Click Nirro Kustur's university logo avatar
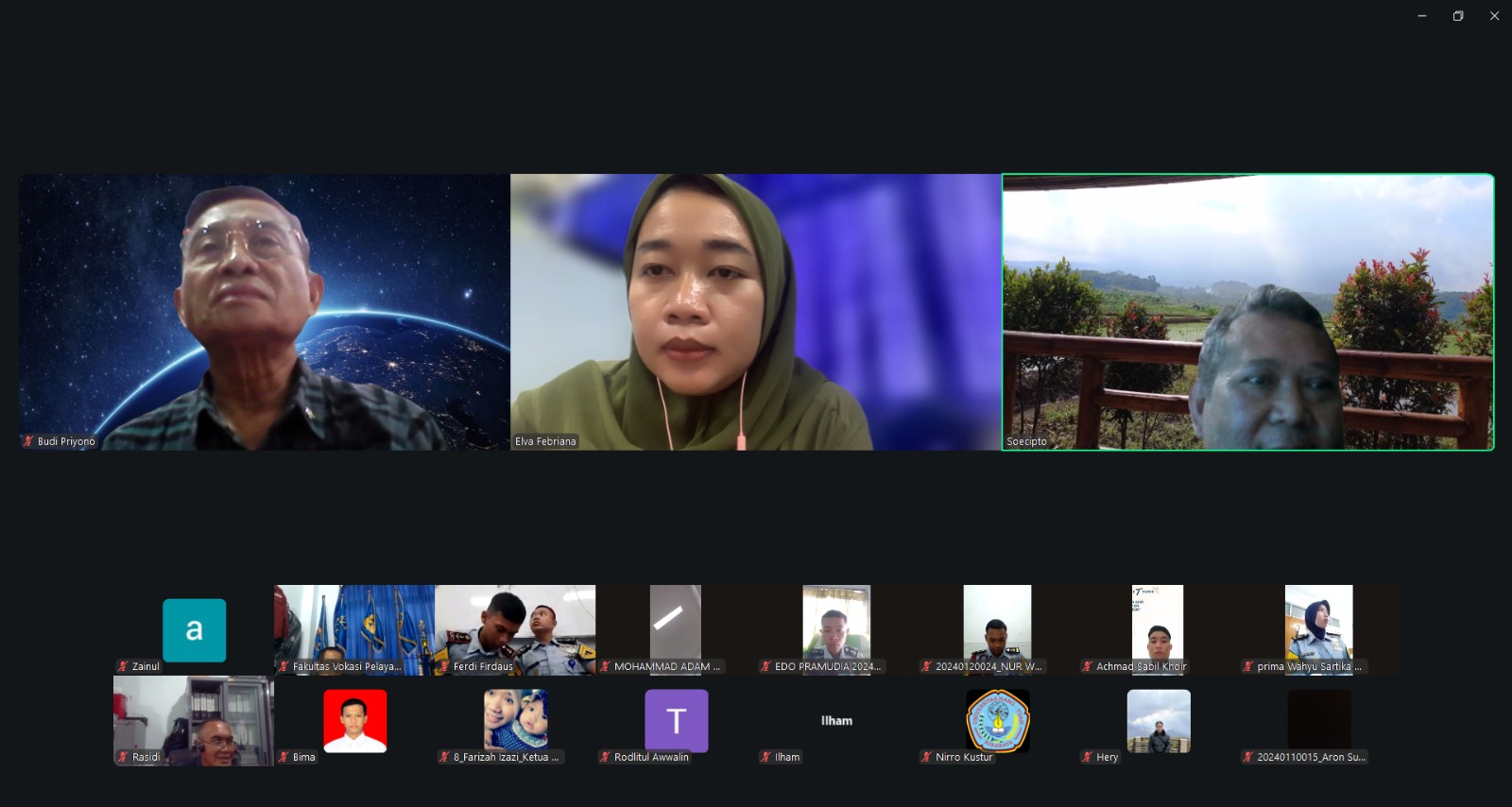Viewport: 1512px width, 807px height. [x=997, y=720]
